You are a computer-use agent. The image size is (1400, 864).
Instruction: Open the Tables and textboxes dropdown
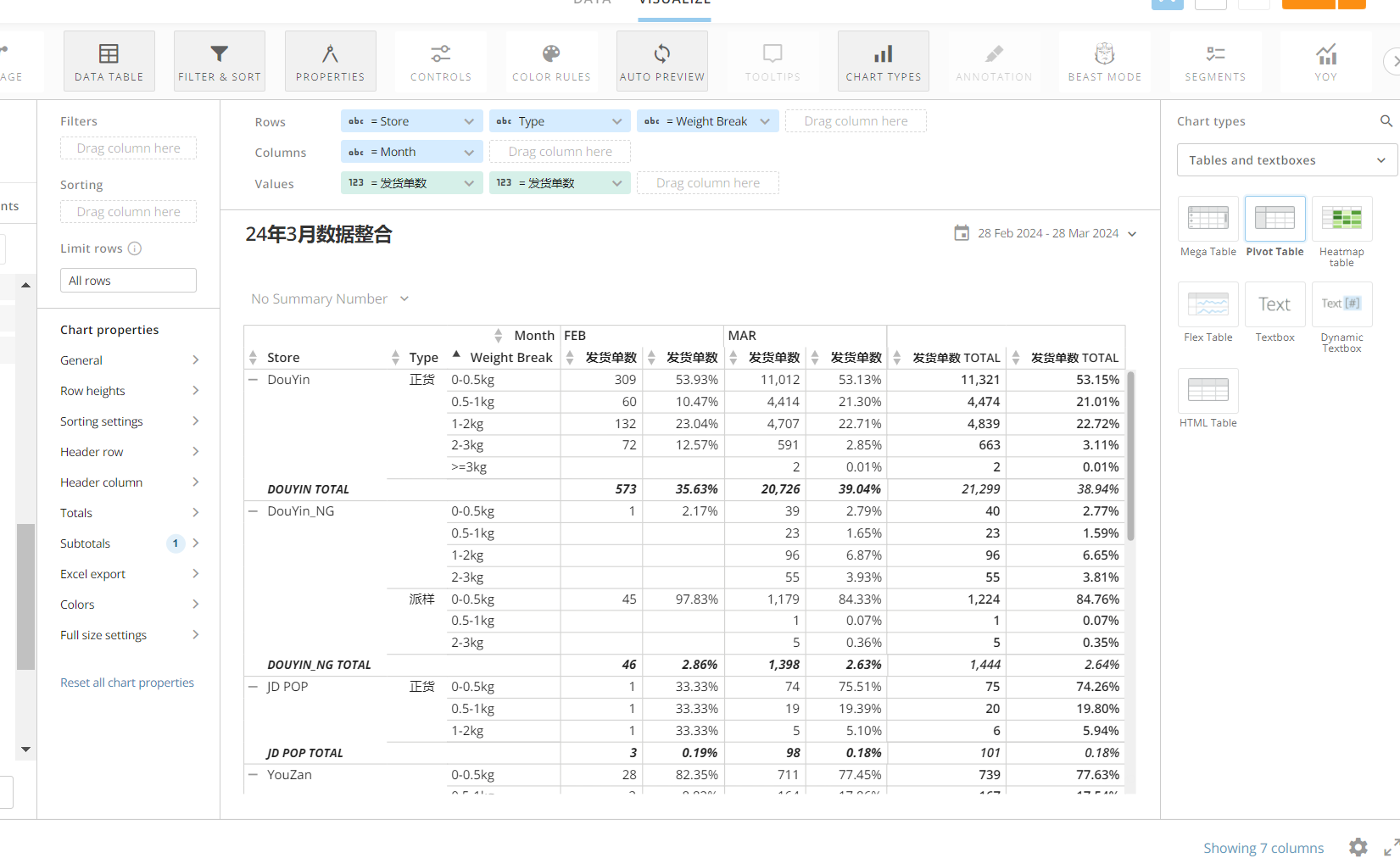[x=1286, y=159]
